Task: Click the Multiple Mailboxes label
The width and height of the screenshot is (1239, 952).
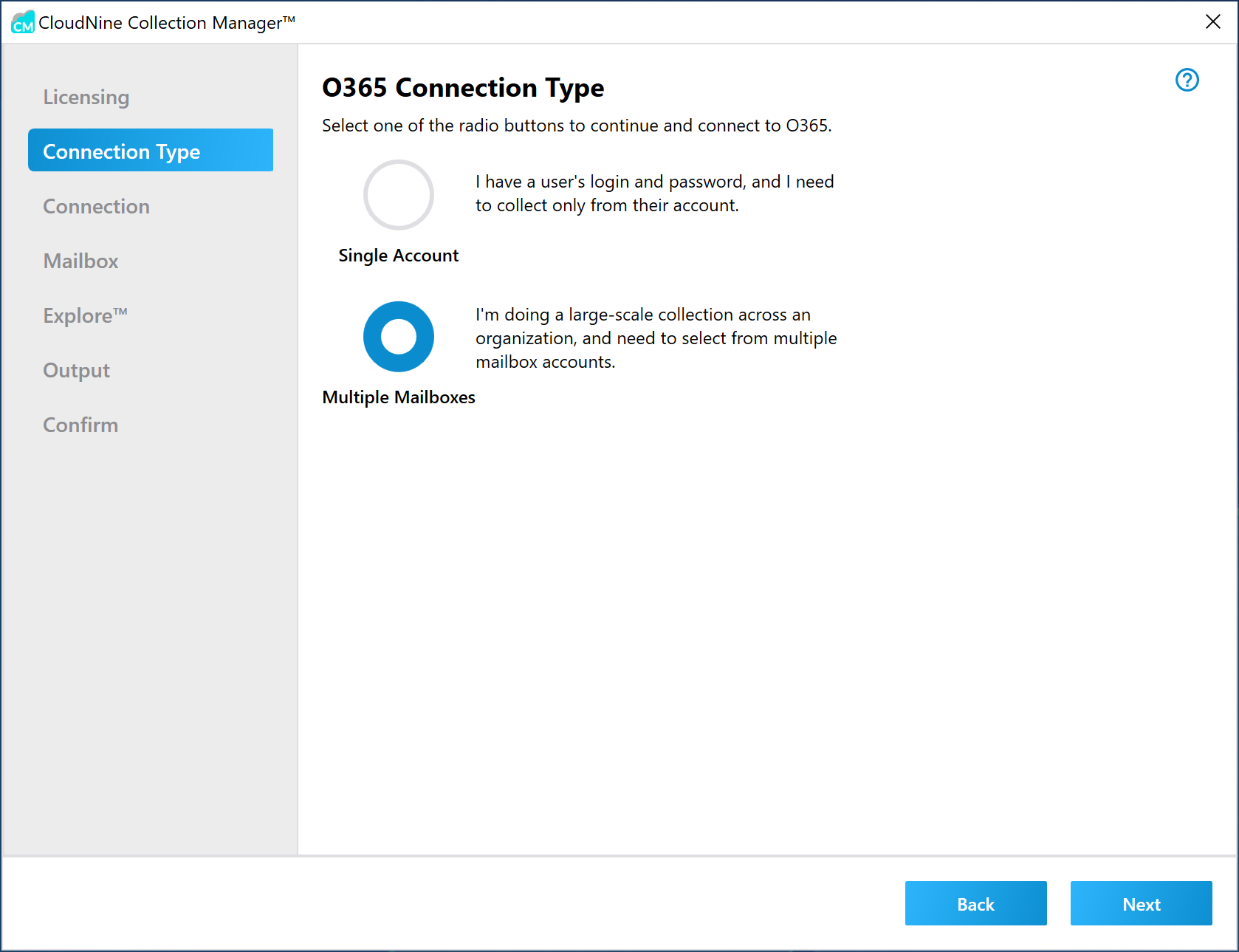Action: coord(399,397)
